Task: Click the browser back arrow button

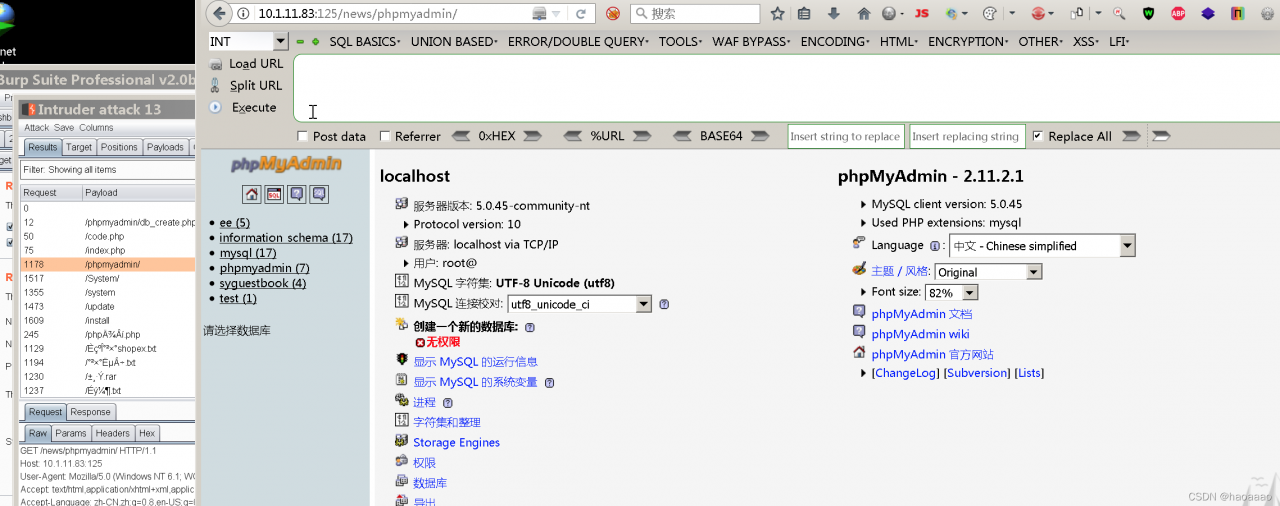Action: [218, 13]
